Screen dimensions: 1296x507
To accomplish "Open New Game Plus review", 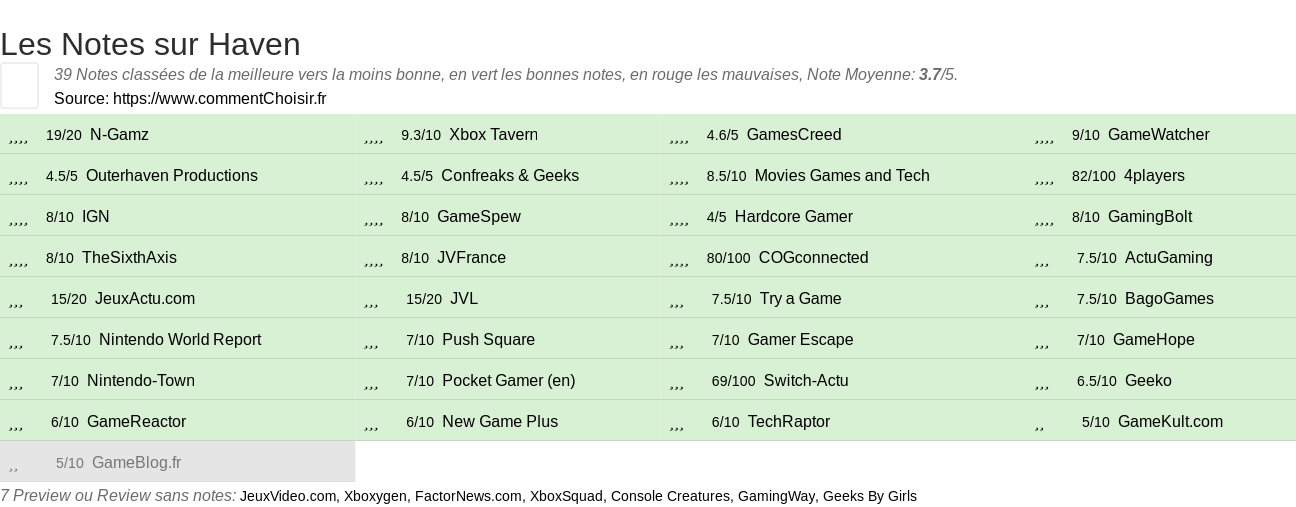I will [x=500, y=422].
